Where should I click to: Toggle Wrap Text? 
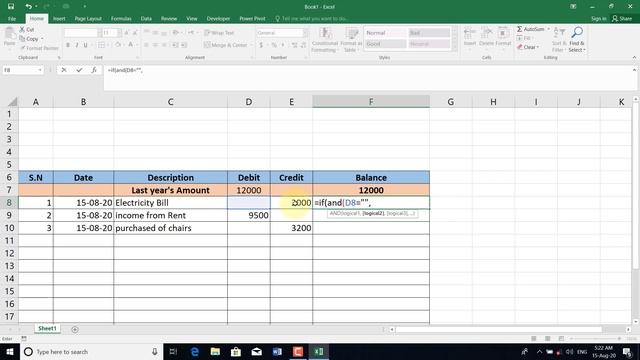[220, 33]
